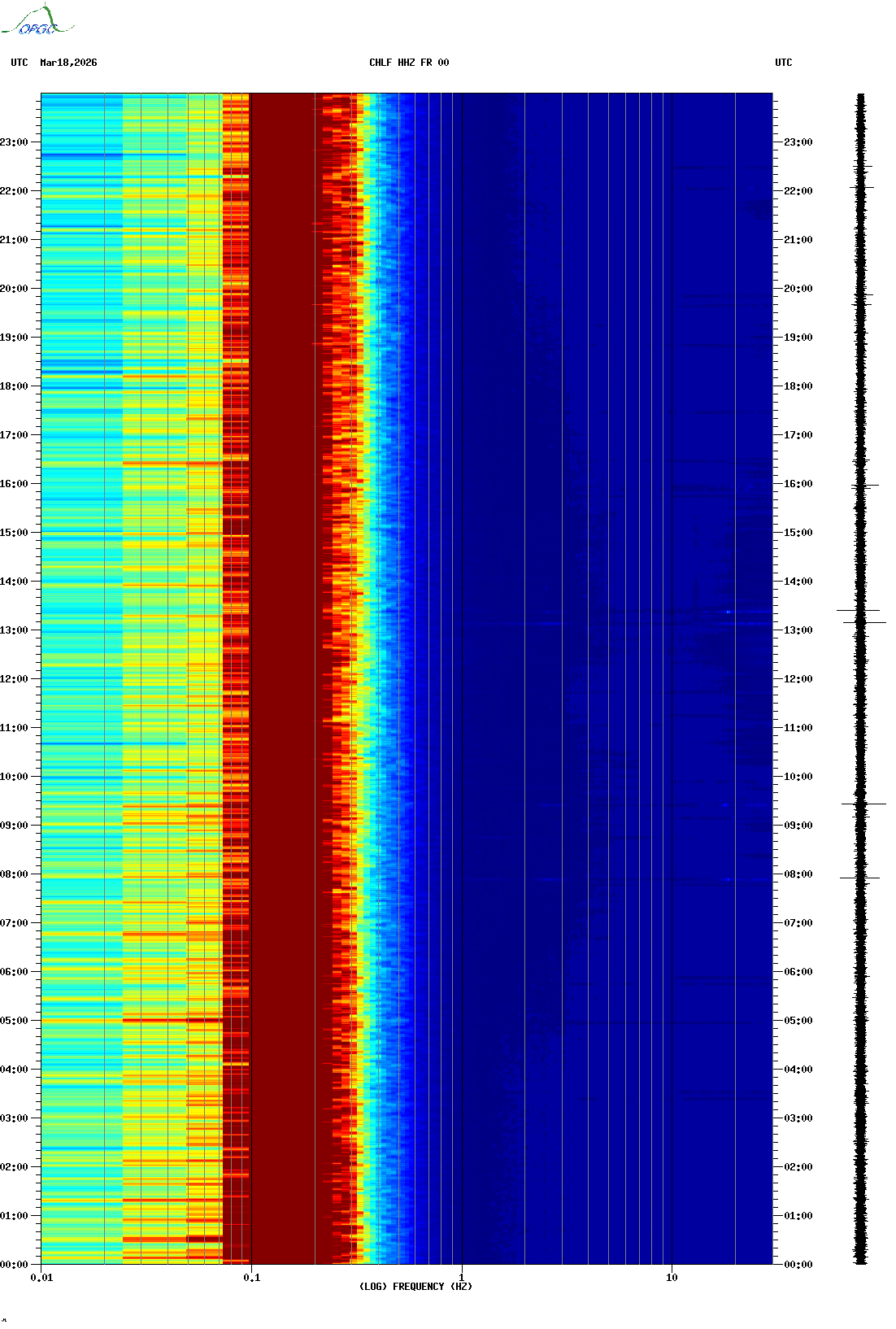The height and width of the screenshot is (1329, 896).
Task: Click the 00:00 label on left time axis
Action: pos(14,1265)
